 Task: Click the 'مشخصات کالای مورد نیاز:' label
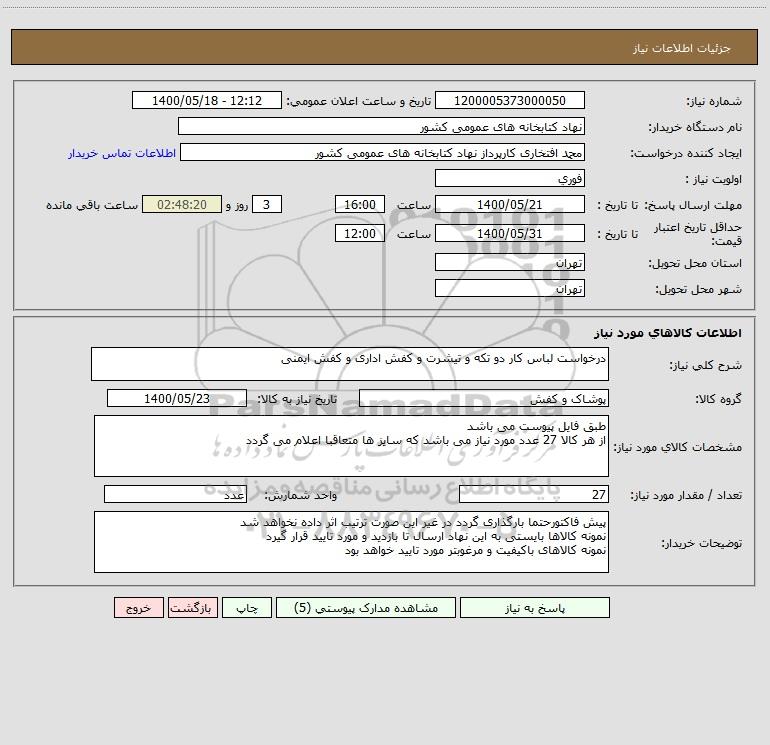coord(680,447)
